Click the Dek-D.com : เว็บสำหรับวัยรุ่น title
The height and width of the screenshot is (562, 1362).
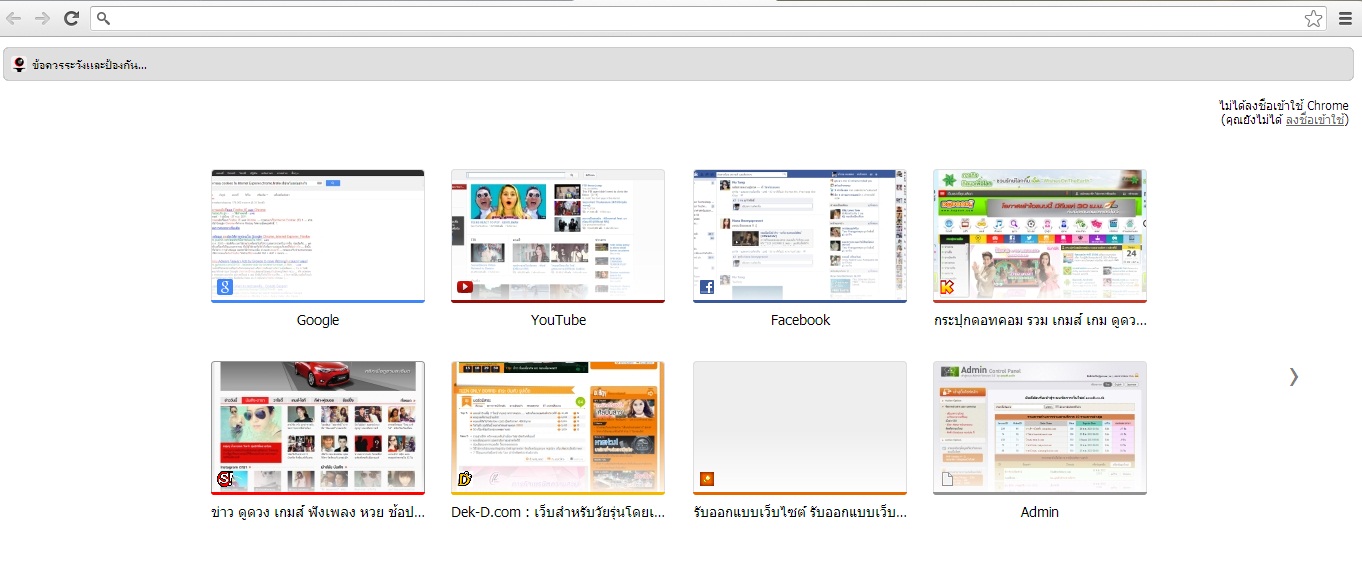click(x=558, y=512)
